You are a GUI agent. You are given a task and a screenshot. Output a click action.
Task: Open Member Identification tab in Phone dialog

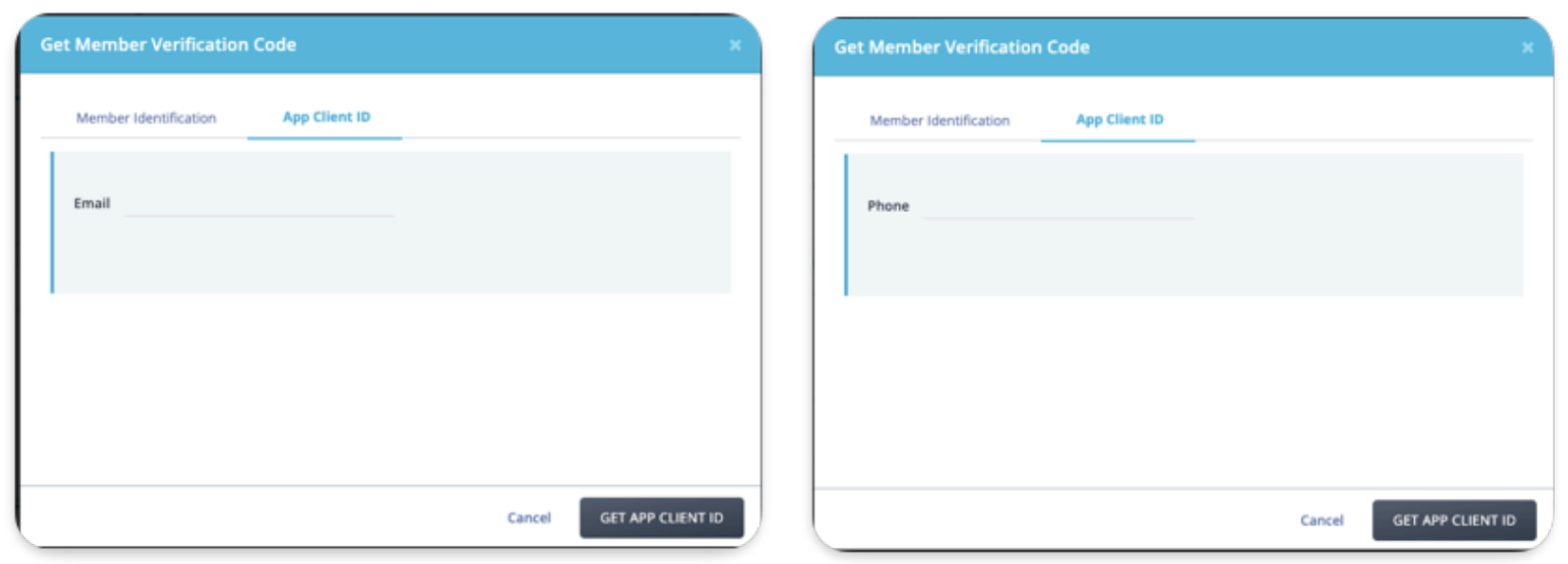pyautogui.click(x=940, y=121)
